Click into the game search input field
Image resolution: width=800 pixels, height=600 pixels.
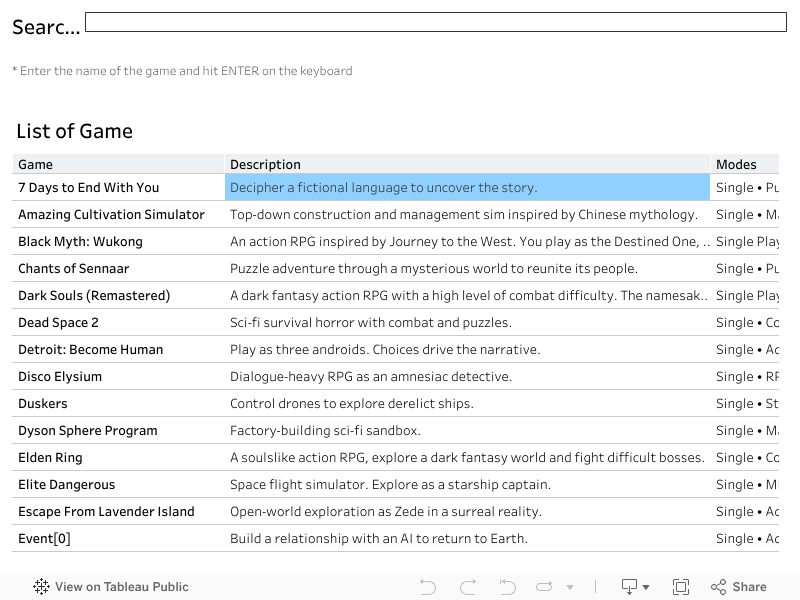(435, 22)
